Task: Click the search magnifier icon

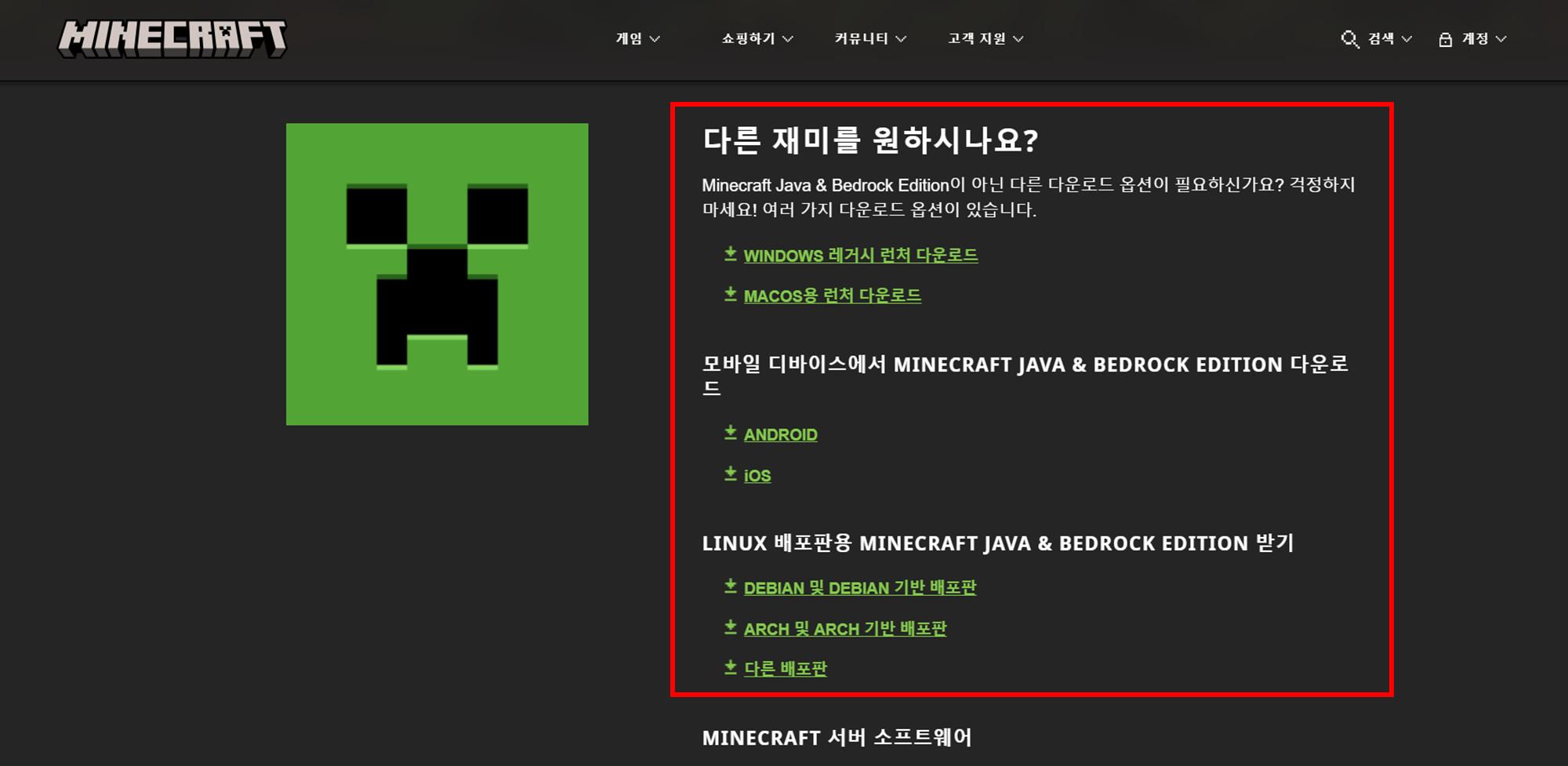Action: (1349, 39)
